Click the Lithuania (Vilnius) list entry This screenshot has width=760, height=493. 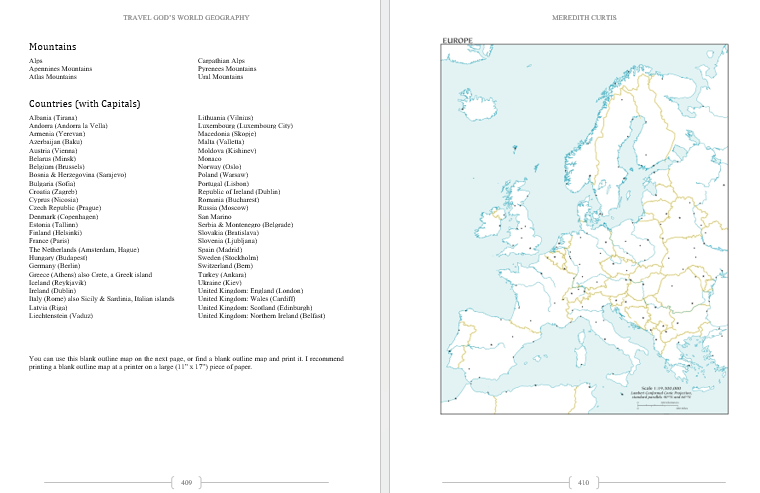225,117
